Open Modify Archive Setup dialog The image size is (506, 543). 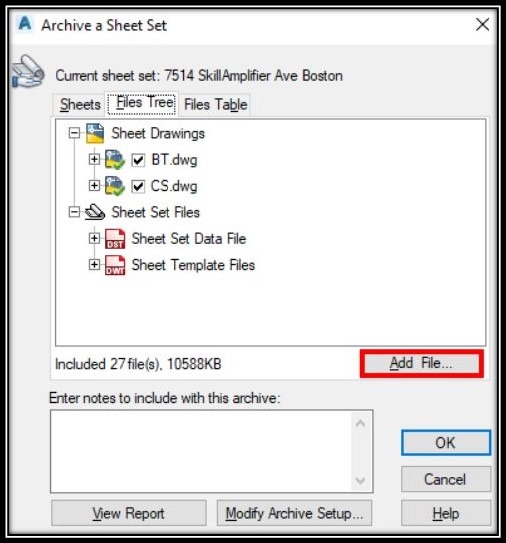(294, 513)
